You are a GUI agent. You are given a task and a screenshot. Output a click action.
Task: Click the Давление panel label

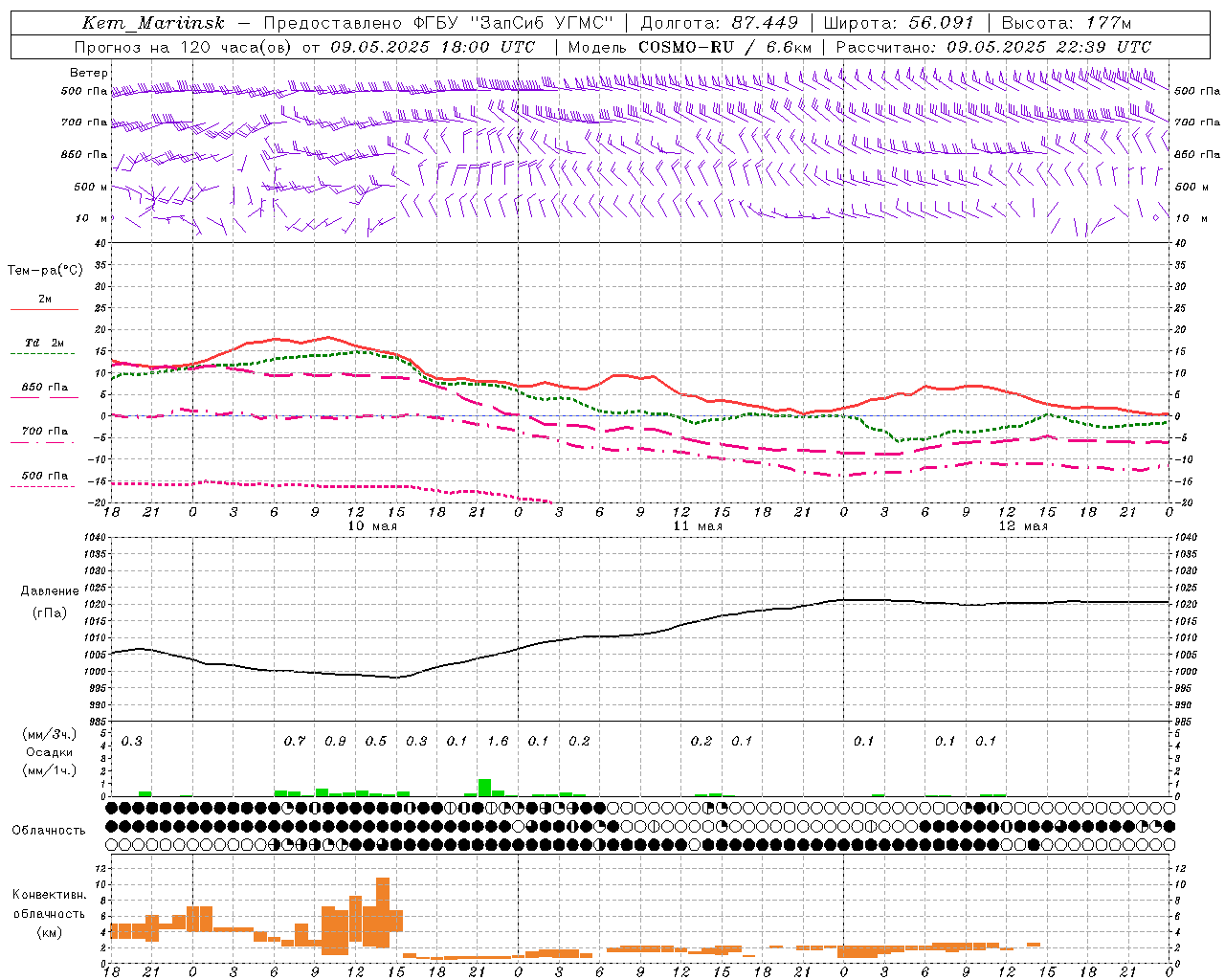coord(50,591)
